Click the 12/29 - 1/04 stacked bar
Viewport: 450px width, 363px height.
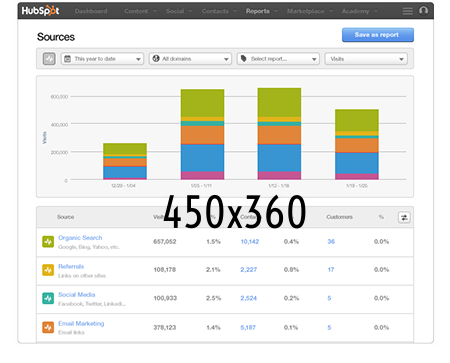click(125, 161)
